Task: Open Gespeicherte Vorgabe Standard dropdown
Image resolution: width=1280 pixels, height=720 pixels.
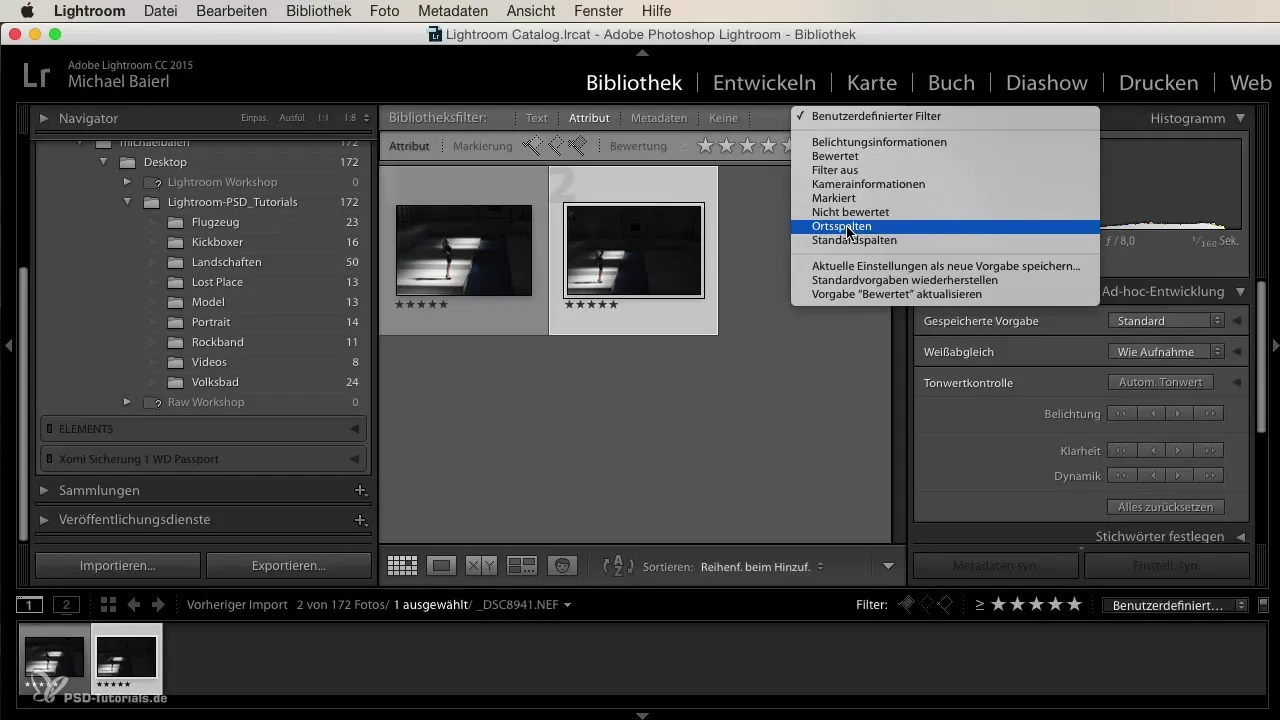Action: click(1166, 321)
